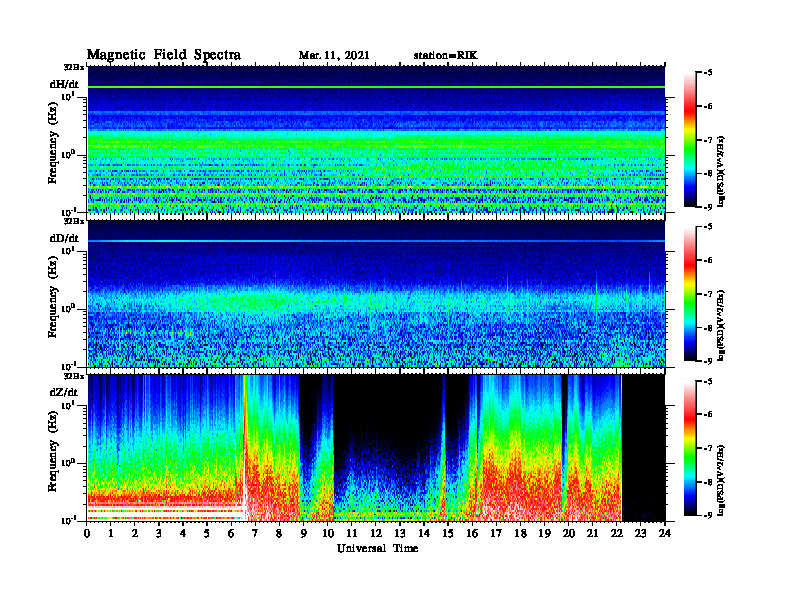This screenshot has width=792, height=612.
Task: Click hour "2" on the Universal Time axis
Action: point(135,534)
